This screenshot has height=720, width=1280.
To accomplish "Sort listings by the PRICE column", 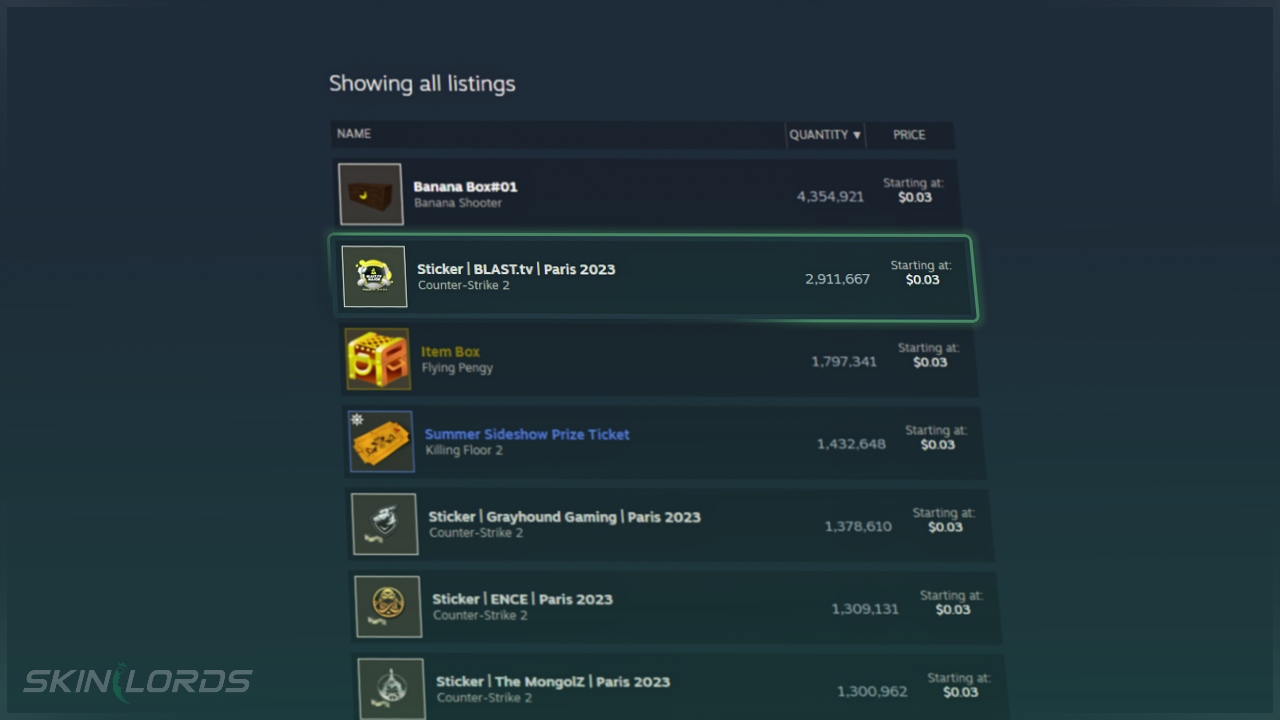I will (x=909, y=135).
